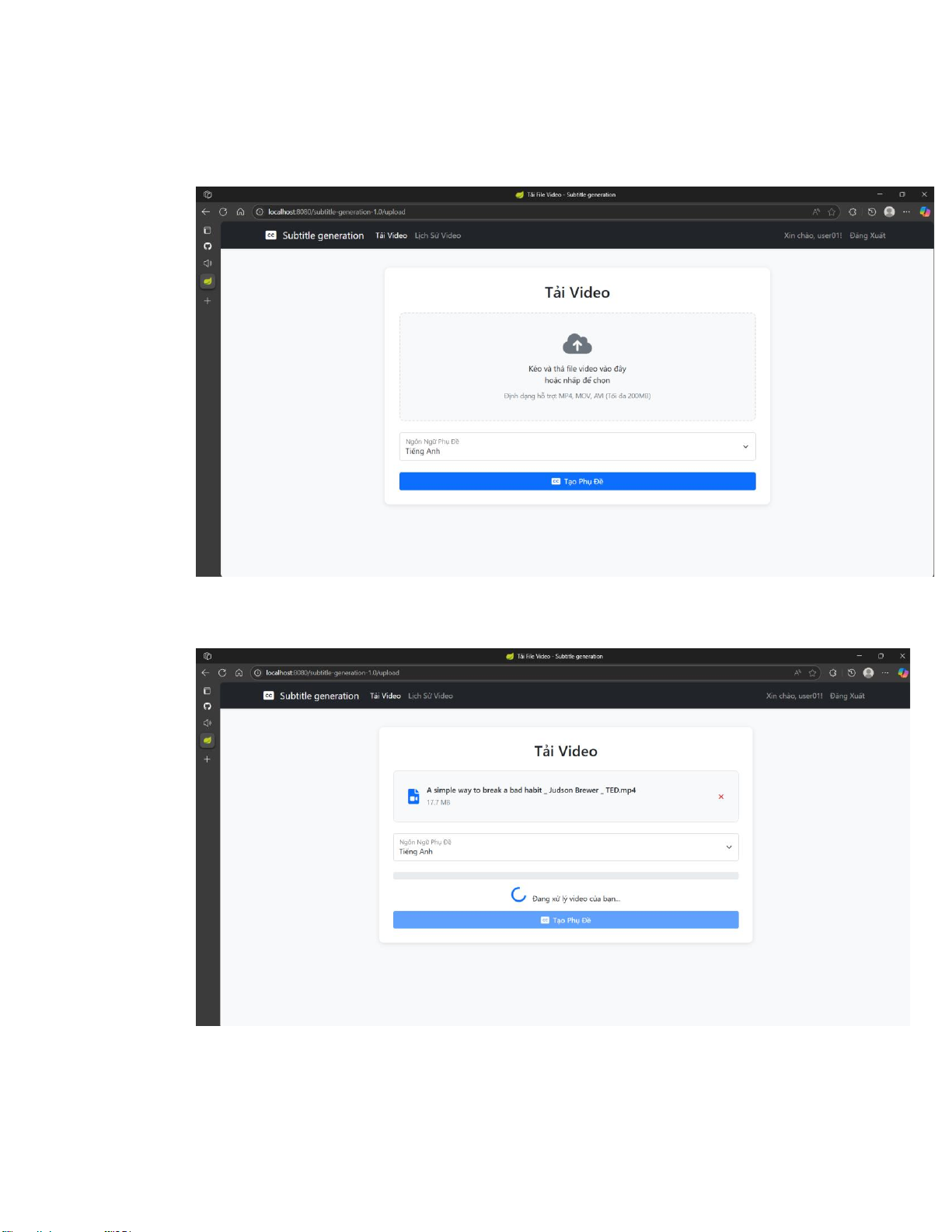Select the 'Tải Video' tab in the processing window
Screen dimensions: 952x1232
click(x=385, y=696)
